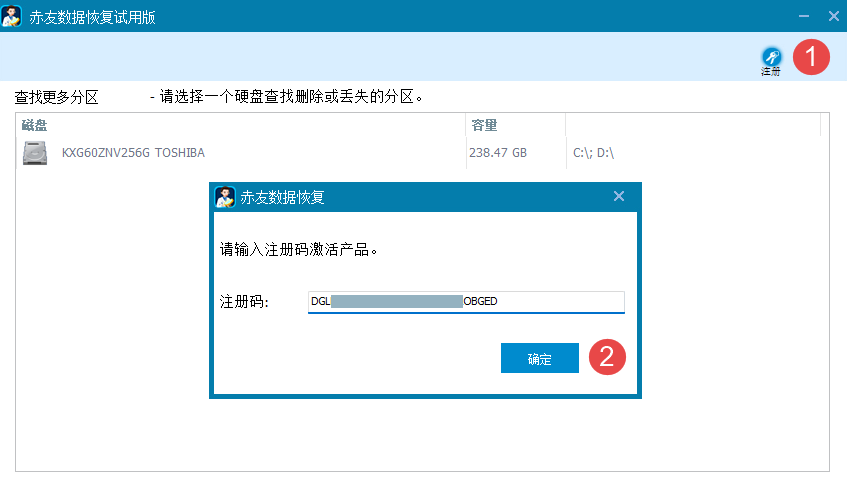Click the 请输入注册码激活产品 prompt text
847x478 pixels.
pos(298,249)
